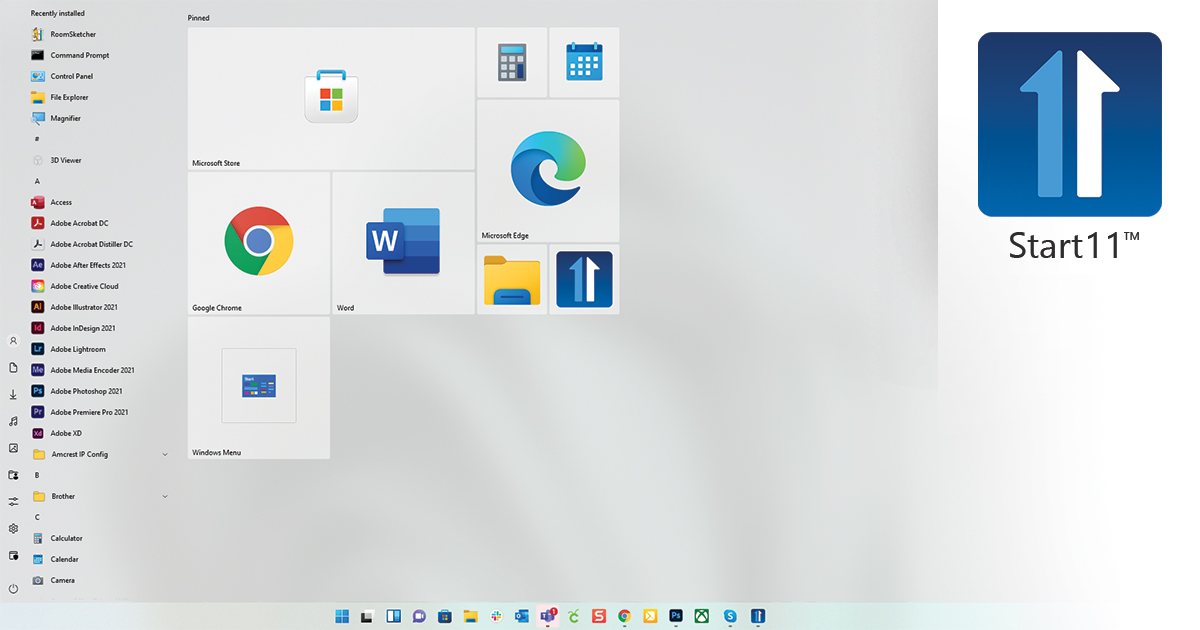Launch the Calculator pinned tile
1200x630 pixels.
coord(512,62)
